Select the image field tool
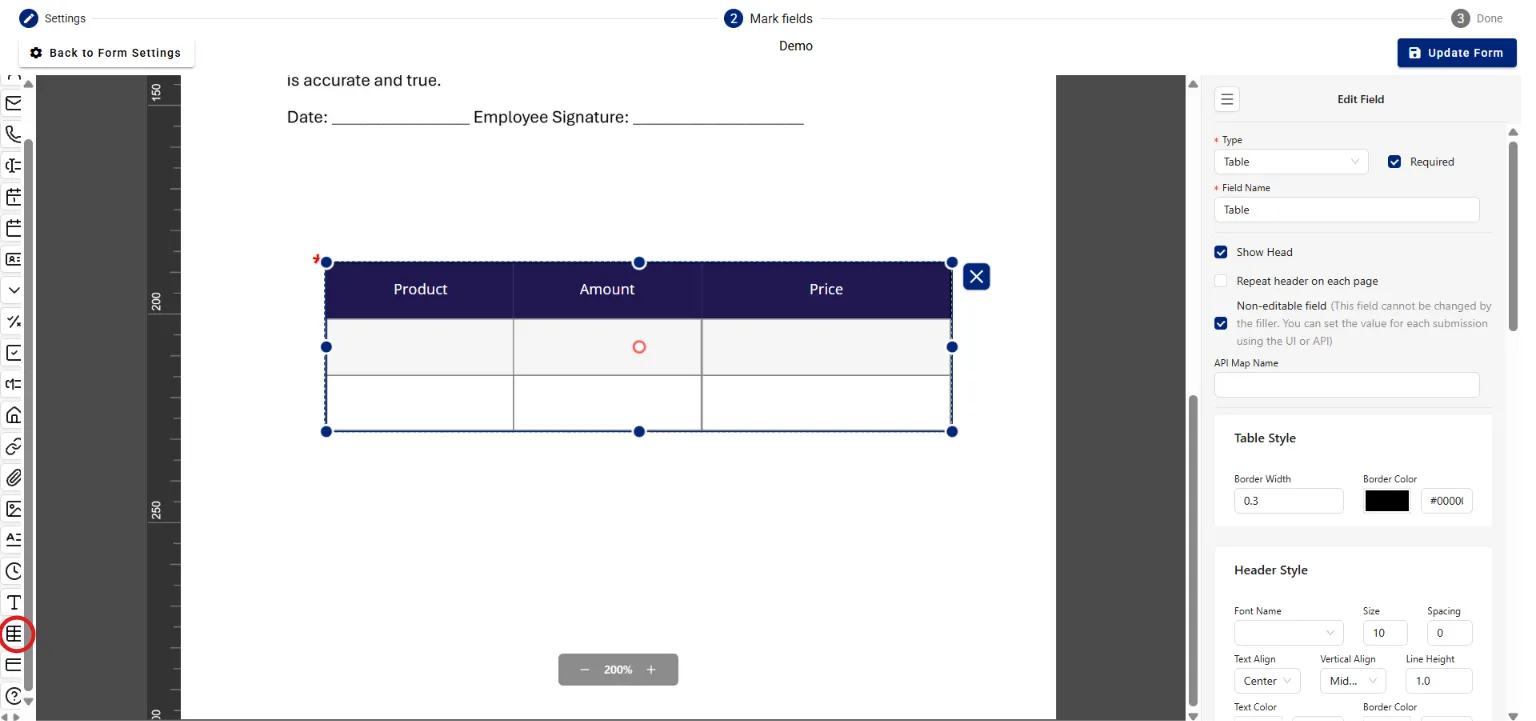 point(14,508)
